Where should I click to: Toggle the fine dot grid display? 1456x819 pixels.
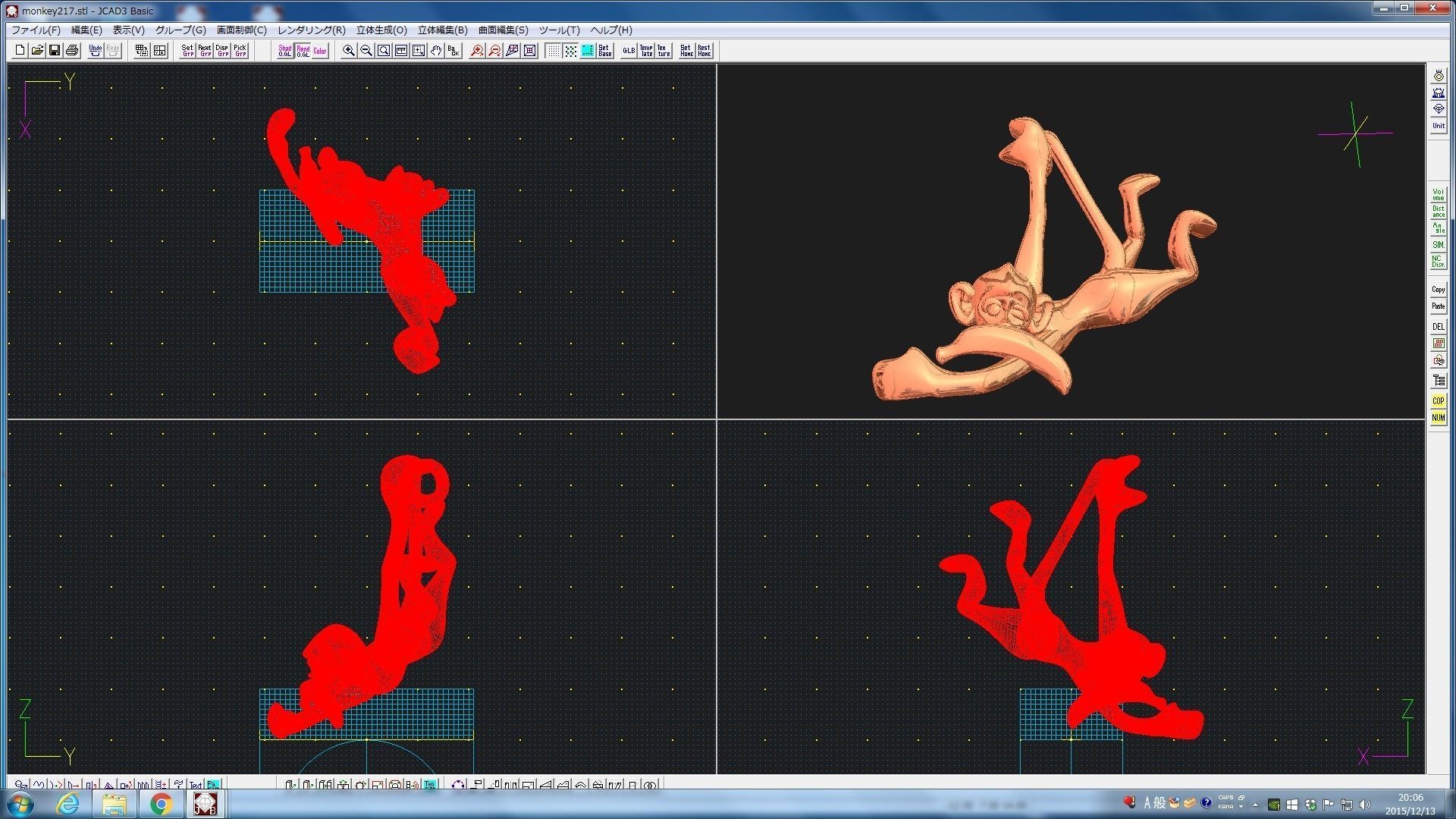click(553, 51)
